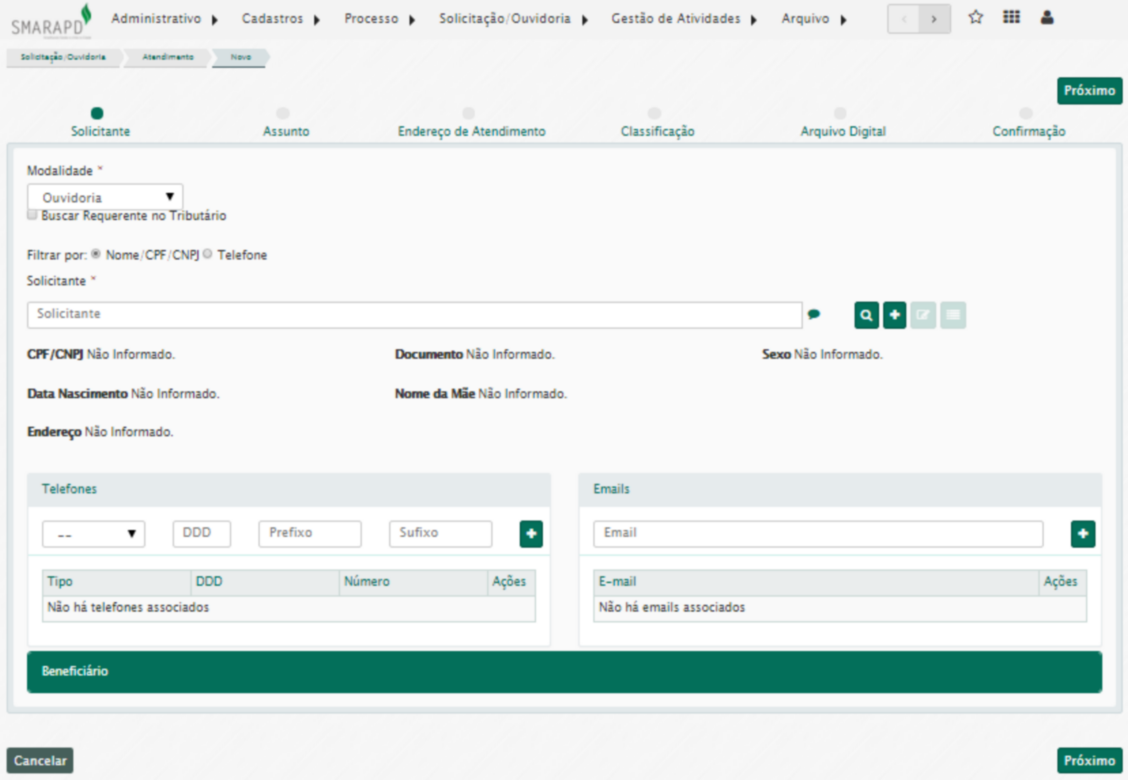Expand the Beneficiário section
Image resolution: width=1128 pixels, height=780 pixels.
click(564, 672)
